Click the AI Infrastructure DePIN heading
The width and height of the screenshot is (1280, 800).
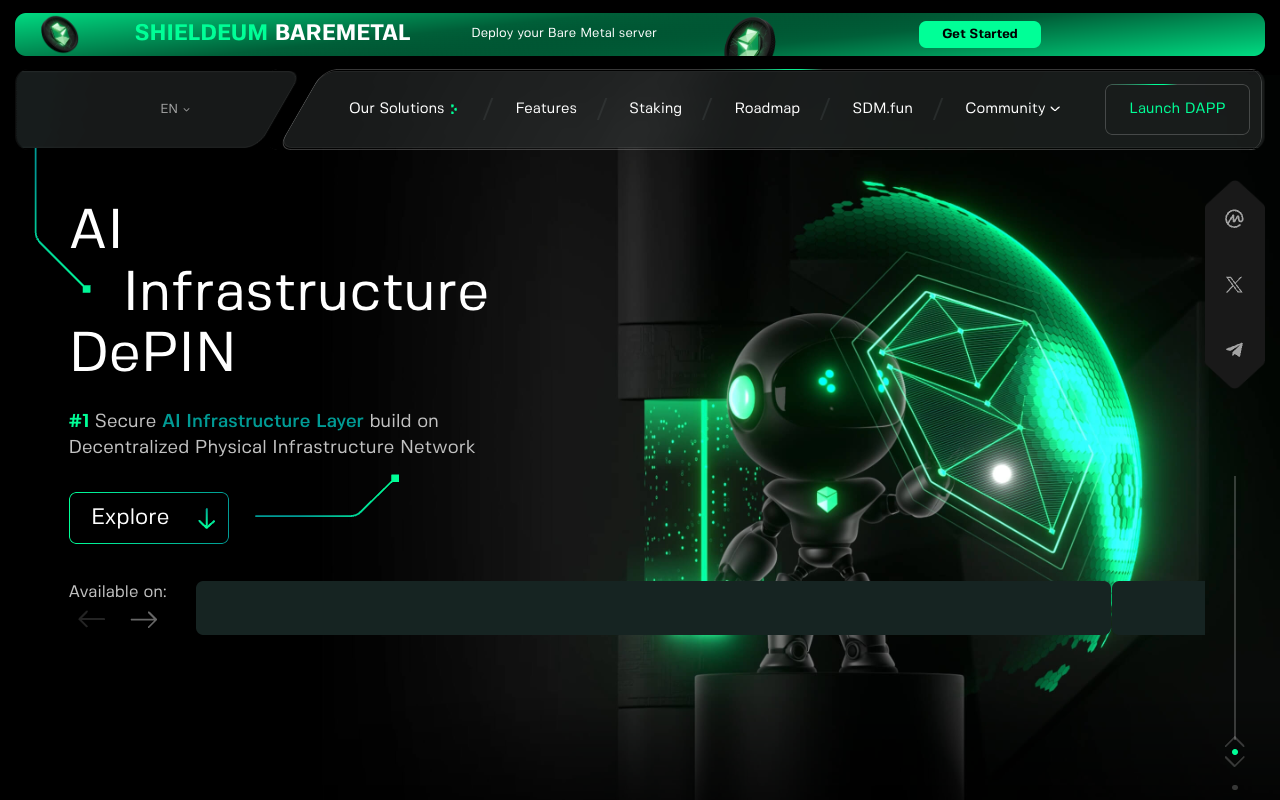tap(279, 291)
